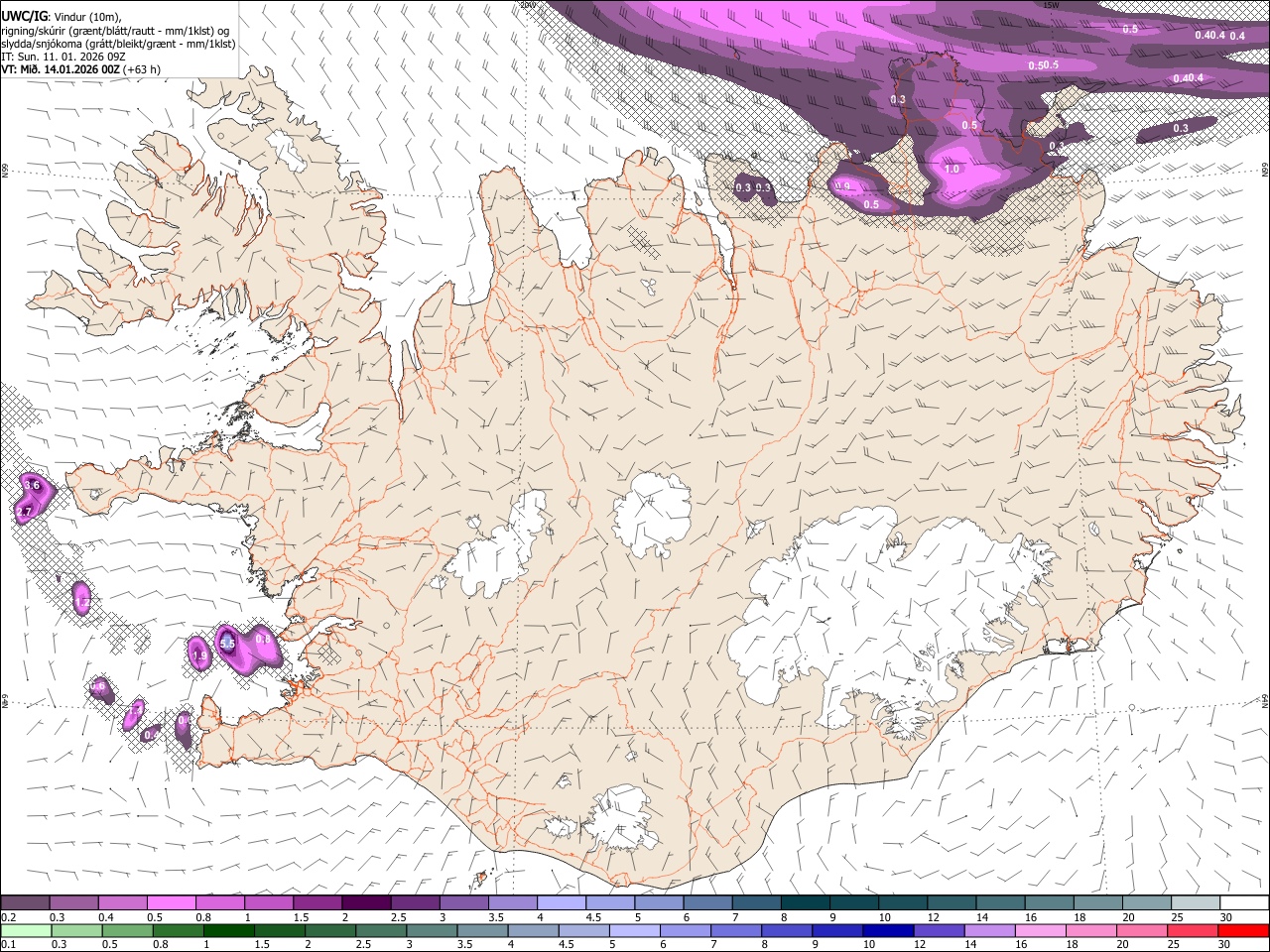
Task: Pick the pink rain swatch starting at 18
Action: point(1091,930)
